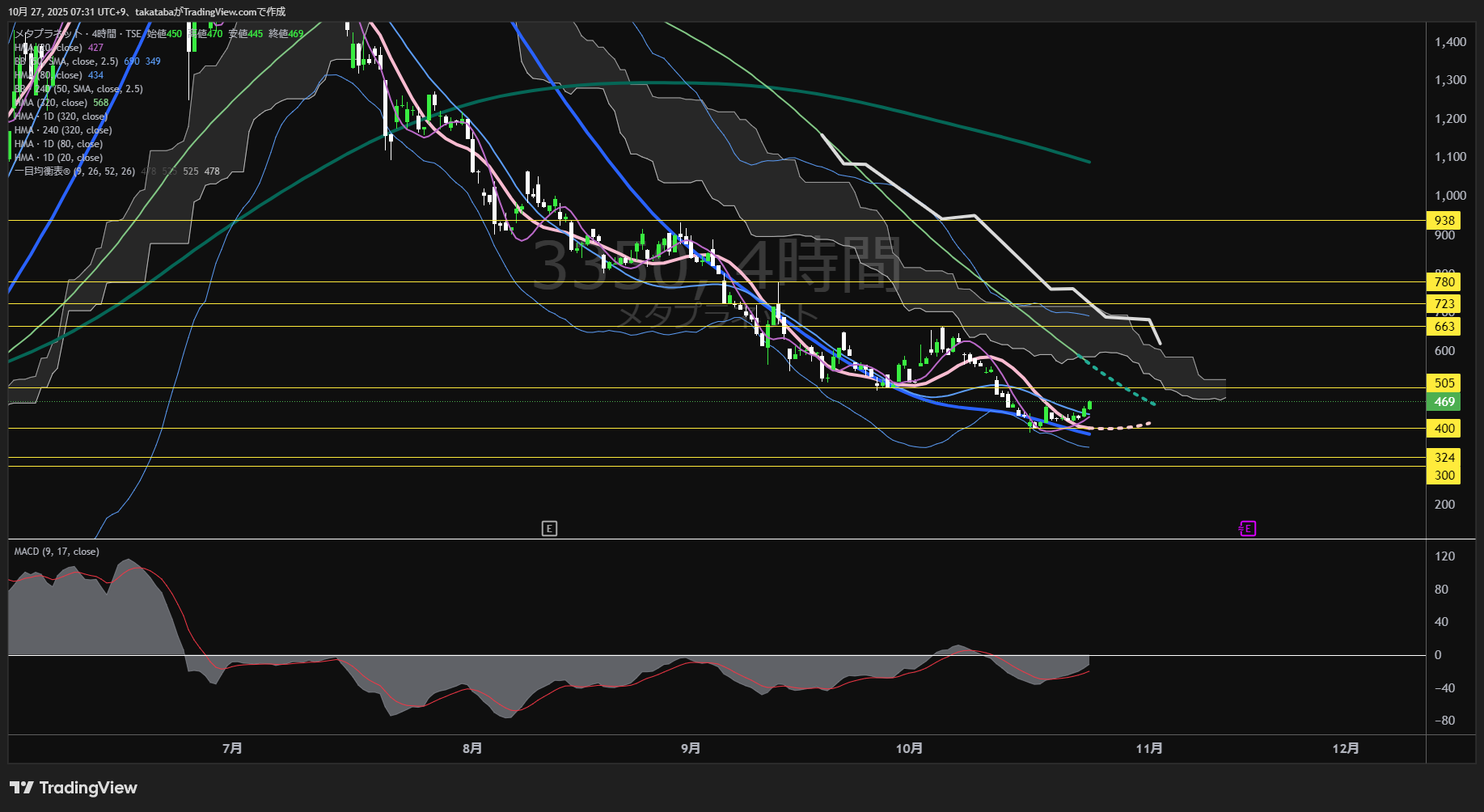Click the メタプラネット symbol title in legend
The image size is (1484, 812).
coord(47,34)
